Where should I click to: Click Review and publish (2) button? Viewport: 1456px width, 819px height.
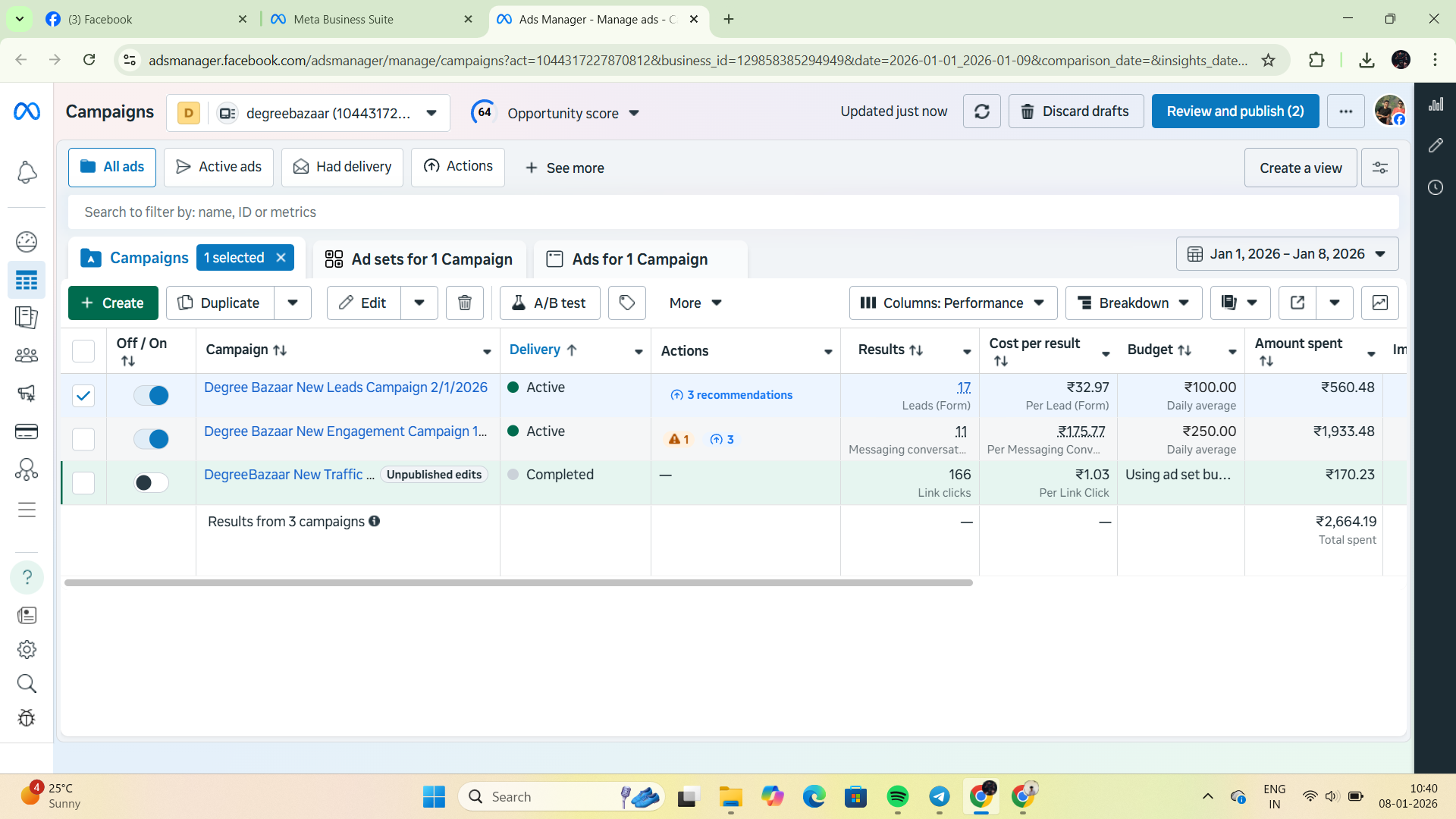tap(1235, 111)
